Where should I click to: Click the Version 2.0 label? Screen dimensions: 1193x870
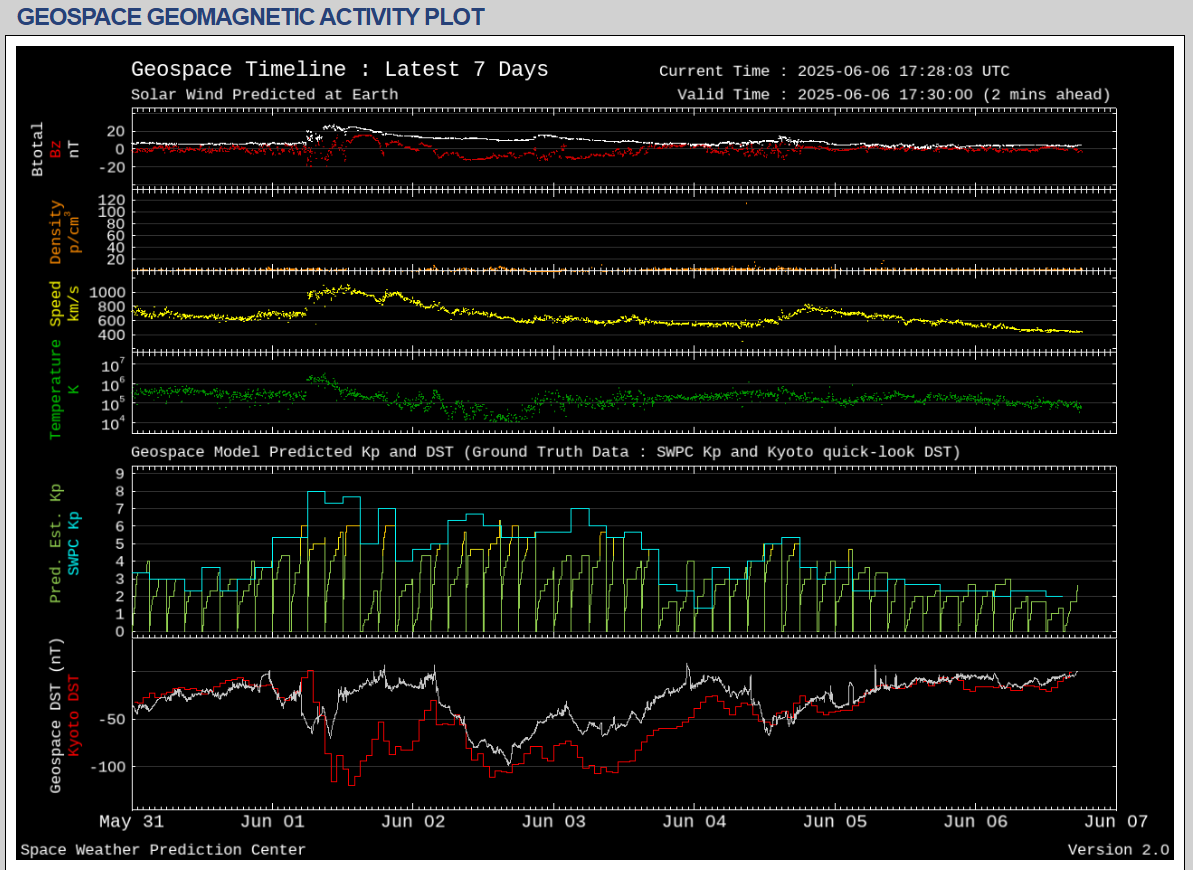[1118, 850]
